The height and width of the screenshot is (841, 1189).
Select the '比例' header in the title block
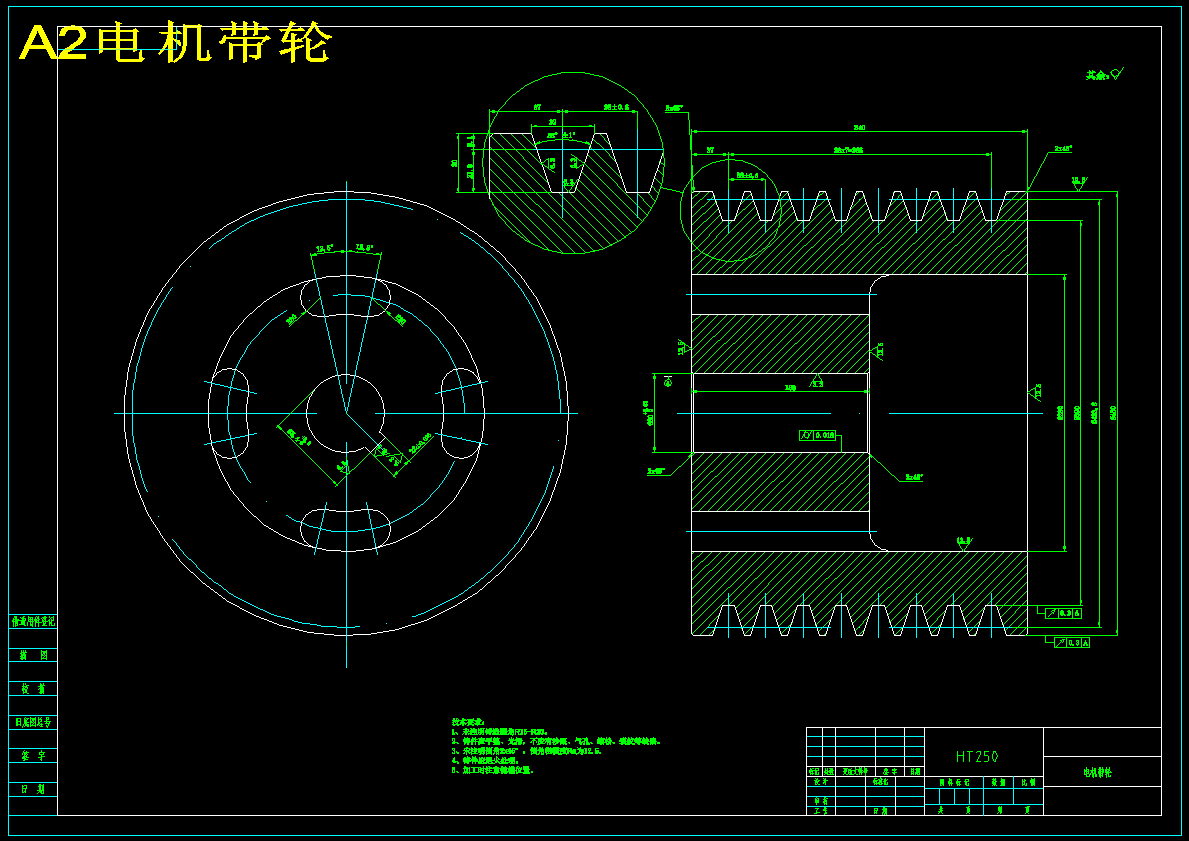[x=1028, y=782]
